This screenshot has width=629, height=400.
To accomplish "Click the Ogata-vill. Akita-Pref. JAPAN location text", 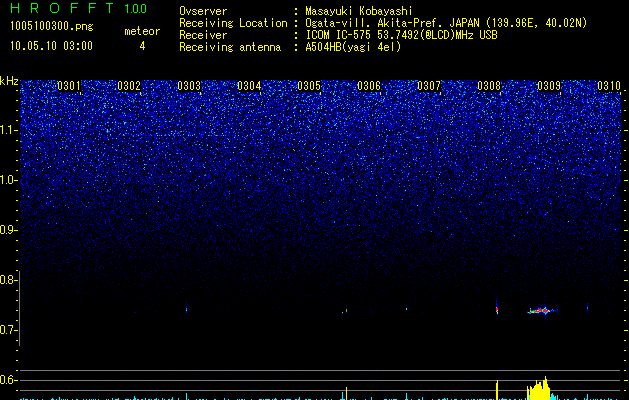I will 446,23.
